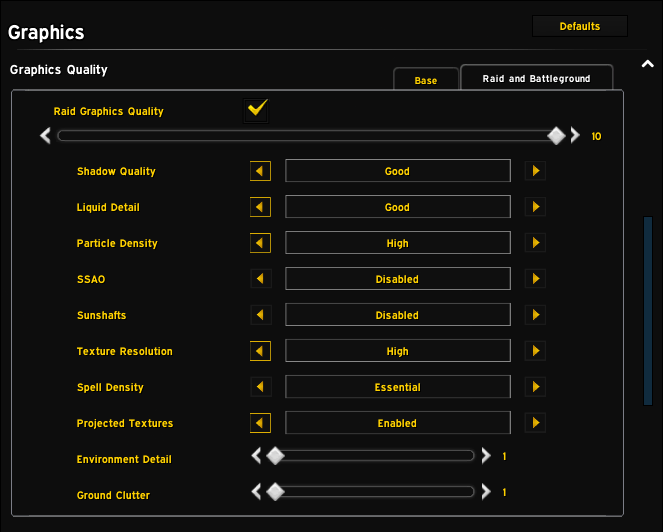Raise Texture Resolution with right arrow
Image resolution: width=663 pixels, height=532 pixels.
[535, 351]
